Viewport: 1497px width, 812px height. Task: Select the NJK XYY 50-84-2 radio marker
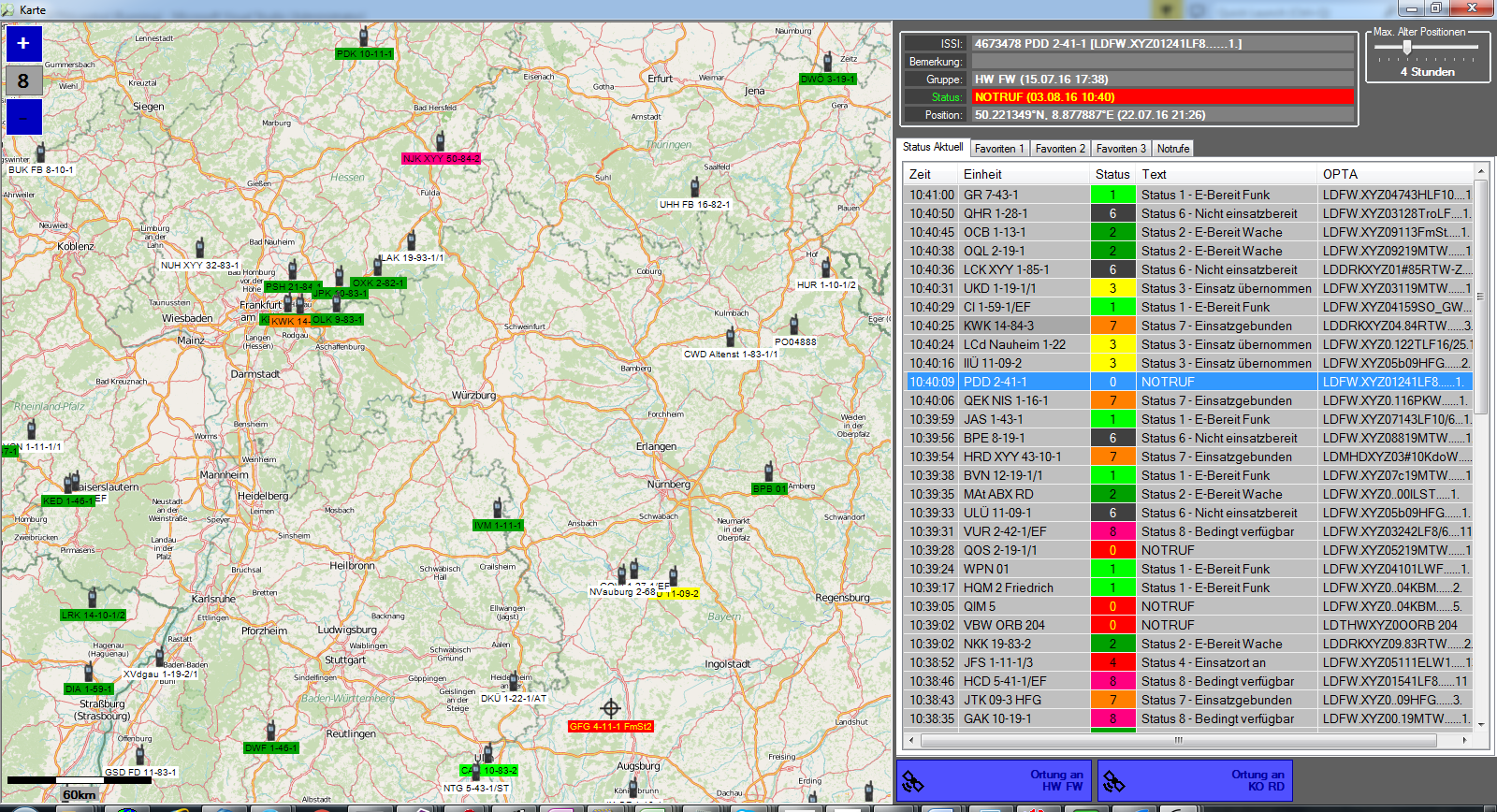[440, 142]
